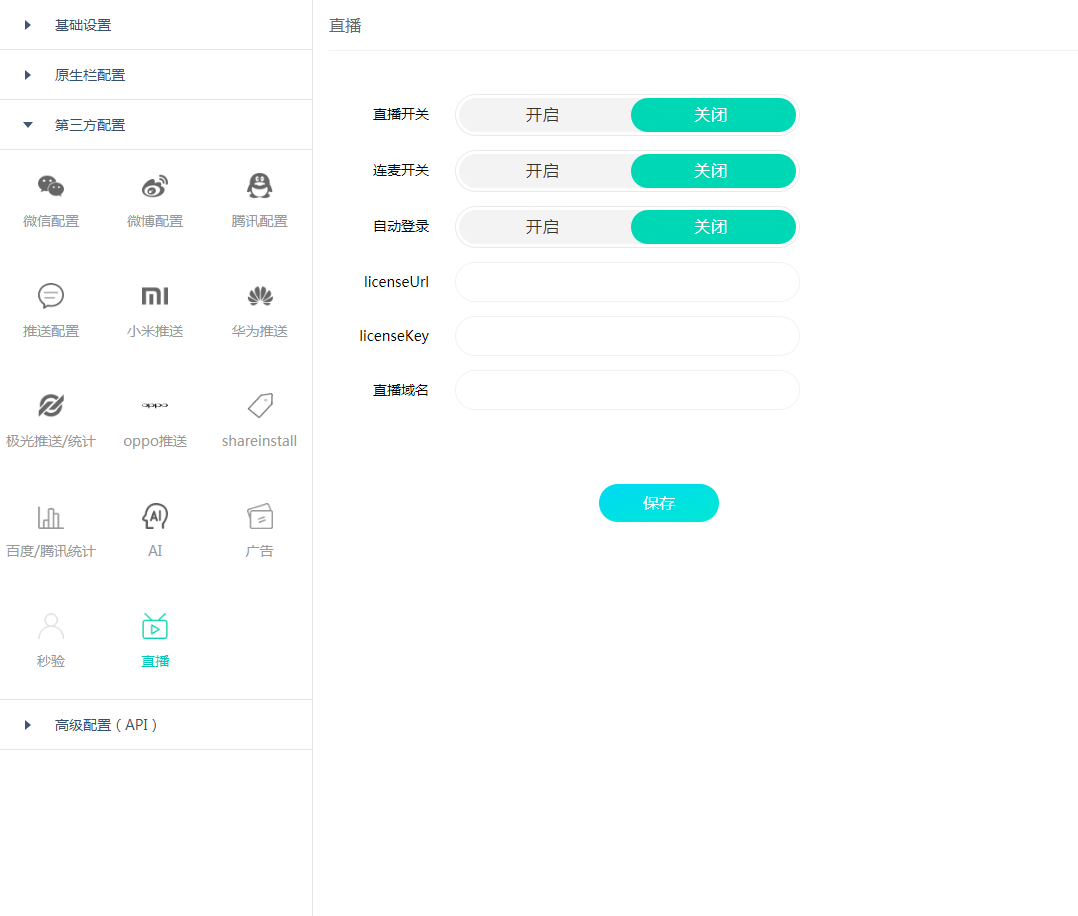The height and width of the screenshot is (916, 1078).
Task: Set 直播开关 to 关闭
Action: (713, 115)
